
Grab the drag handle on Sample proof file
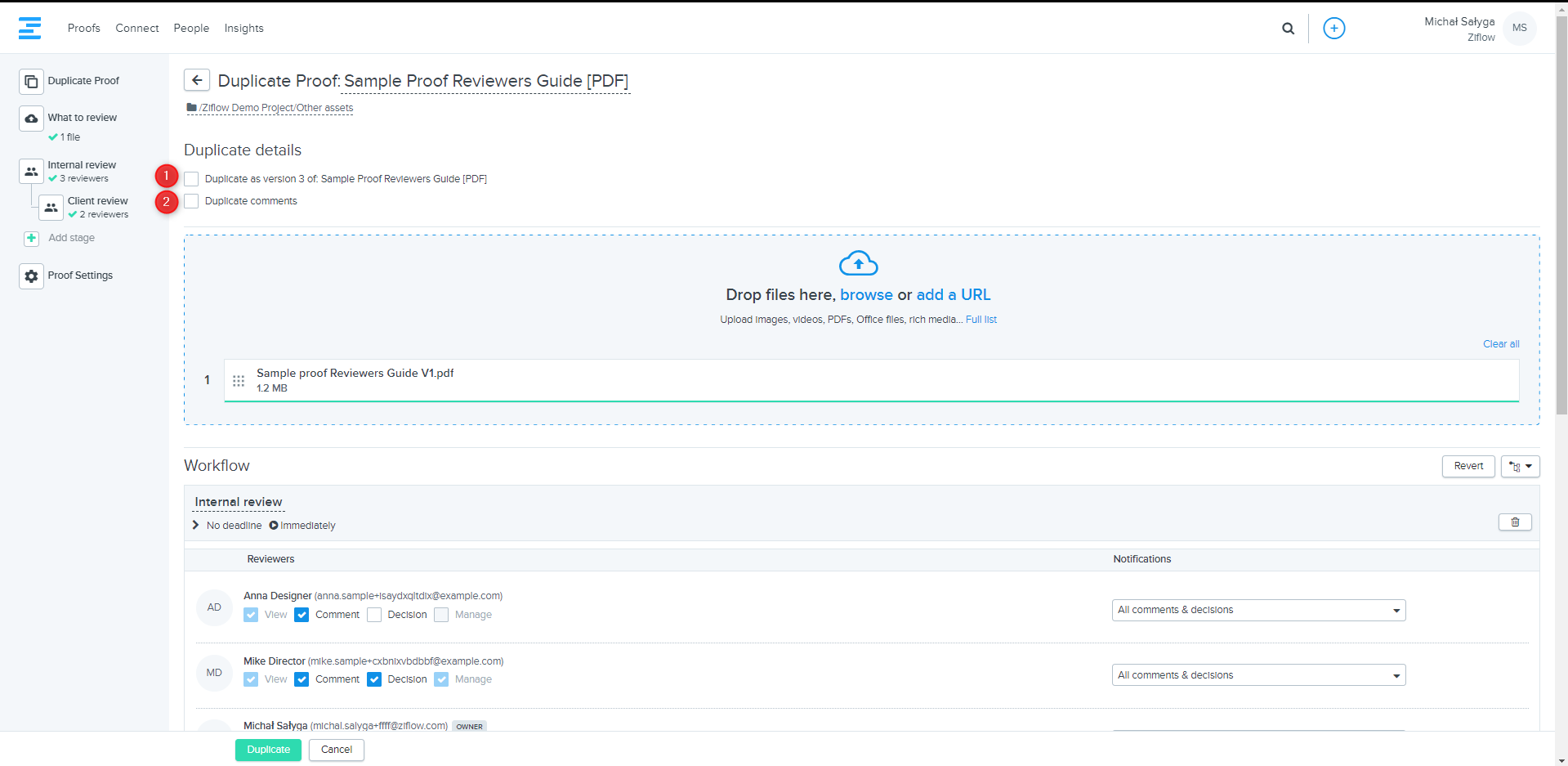[x=239, y=381]
